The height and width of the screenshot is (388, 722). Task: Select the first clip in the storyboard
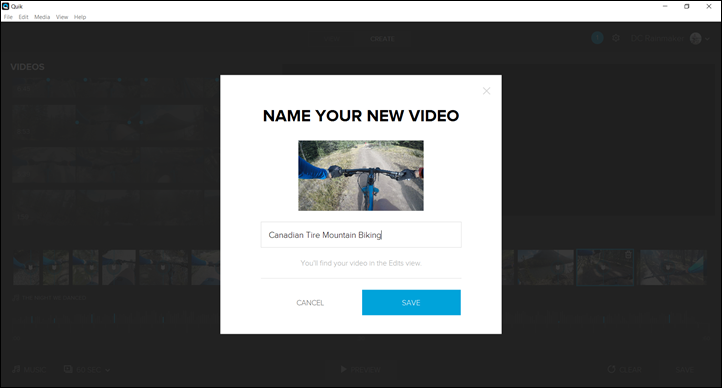coord(26,267)
